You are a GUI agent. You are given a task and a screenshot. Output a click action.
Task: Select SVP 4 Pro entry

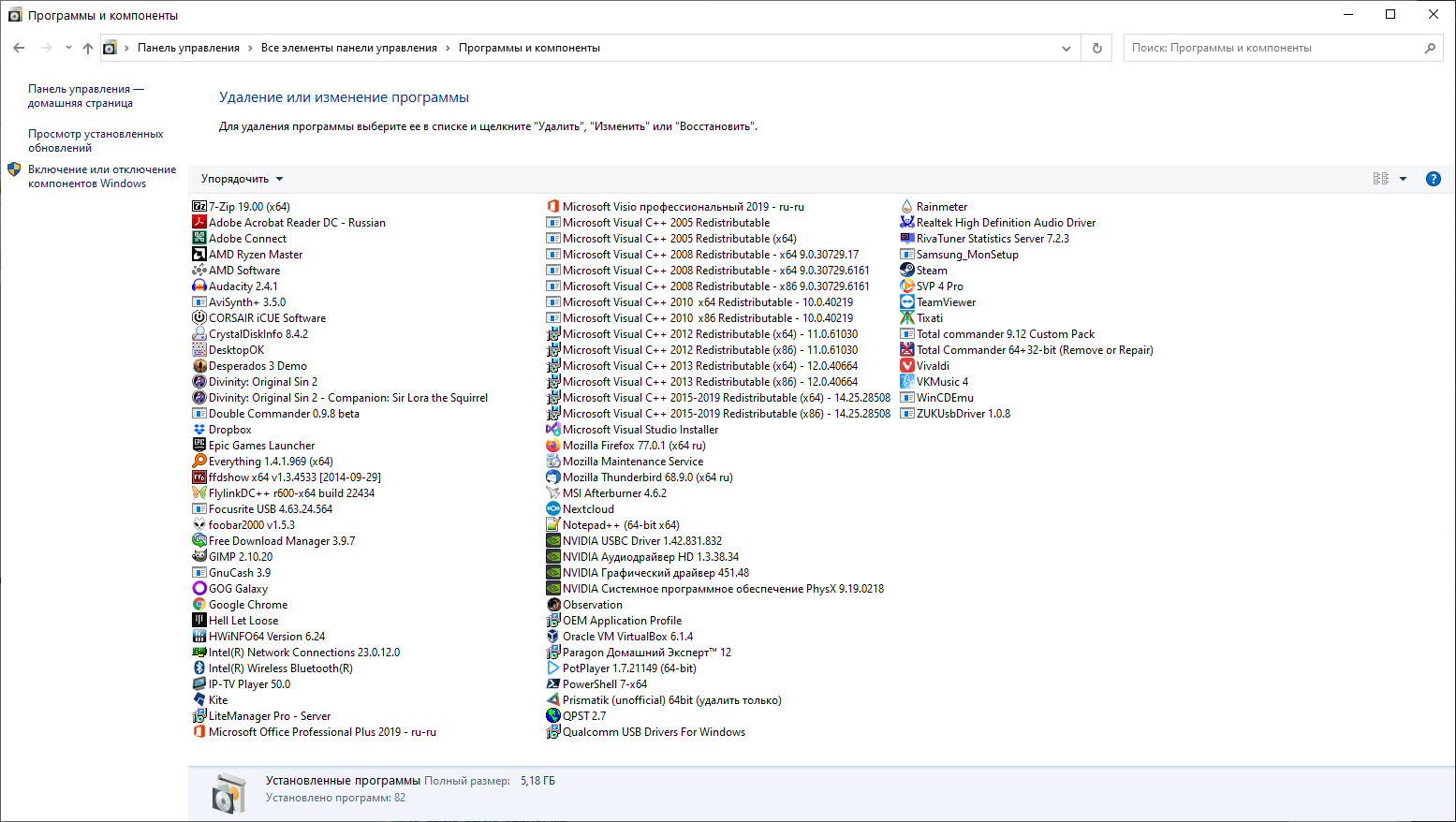932,286
